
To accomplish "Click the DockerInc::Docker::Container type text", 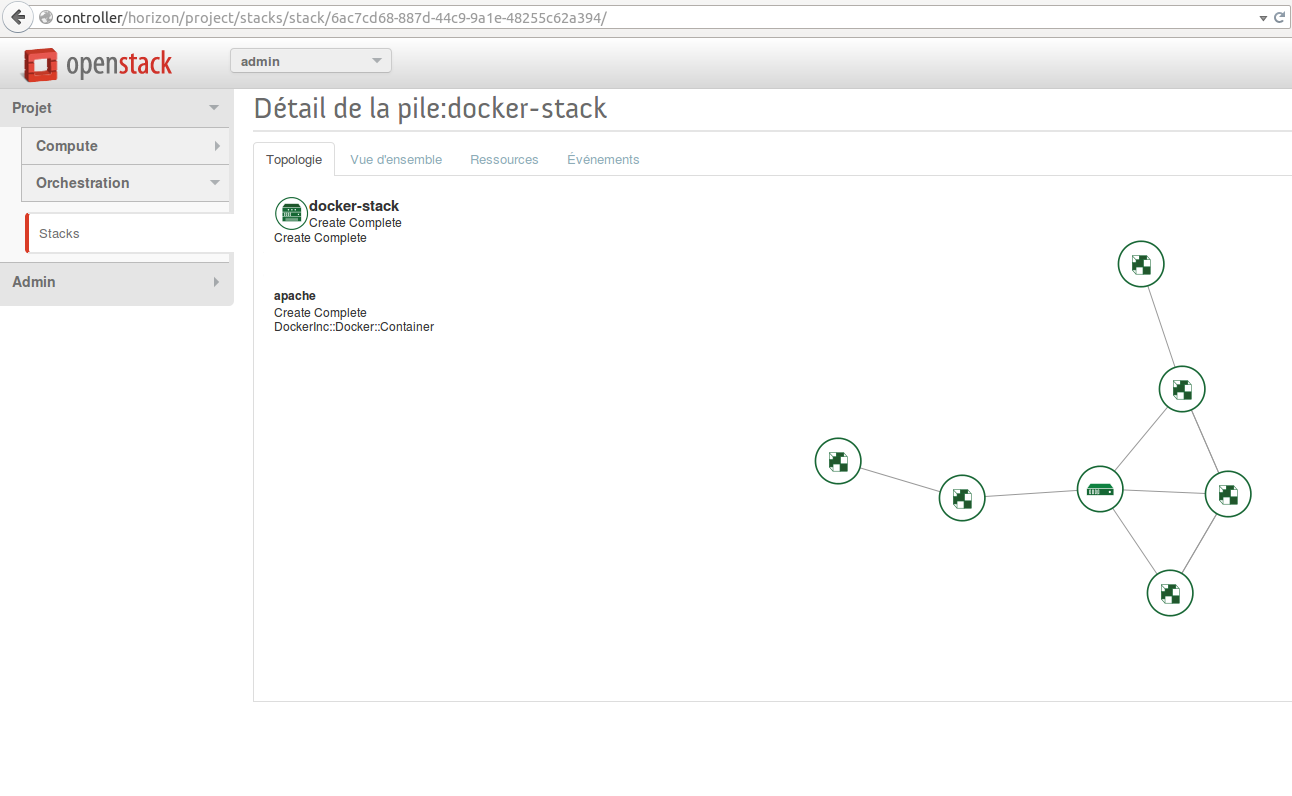I will tap(354, 327).
